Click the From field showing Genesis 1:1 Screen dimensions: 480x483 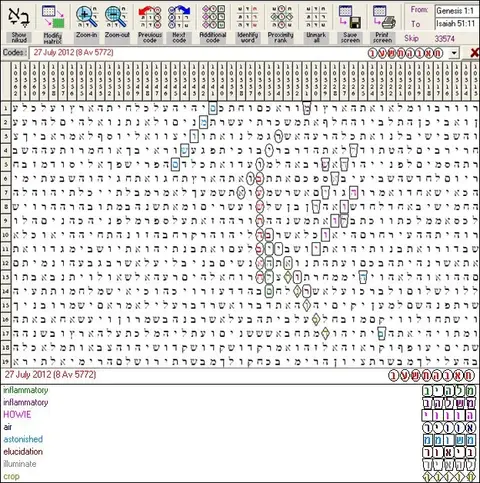[456, 11]
